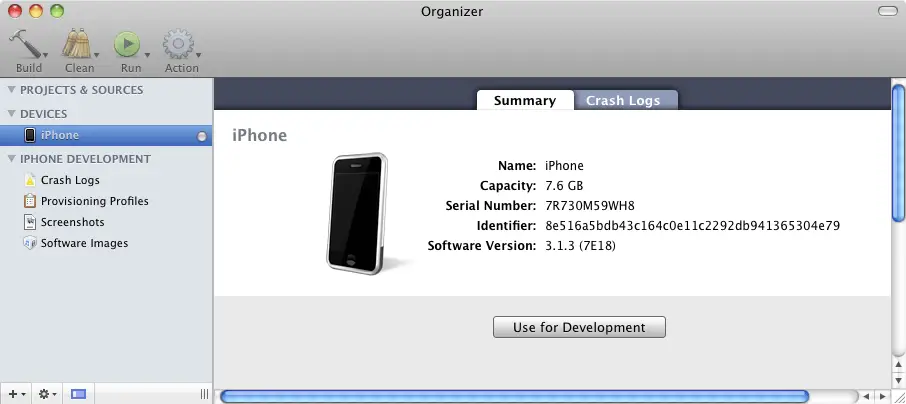The height and width of the screenshot is (404, 906).
Task: Click the toolbar toggle pill button
Action: point(888,11)
